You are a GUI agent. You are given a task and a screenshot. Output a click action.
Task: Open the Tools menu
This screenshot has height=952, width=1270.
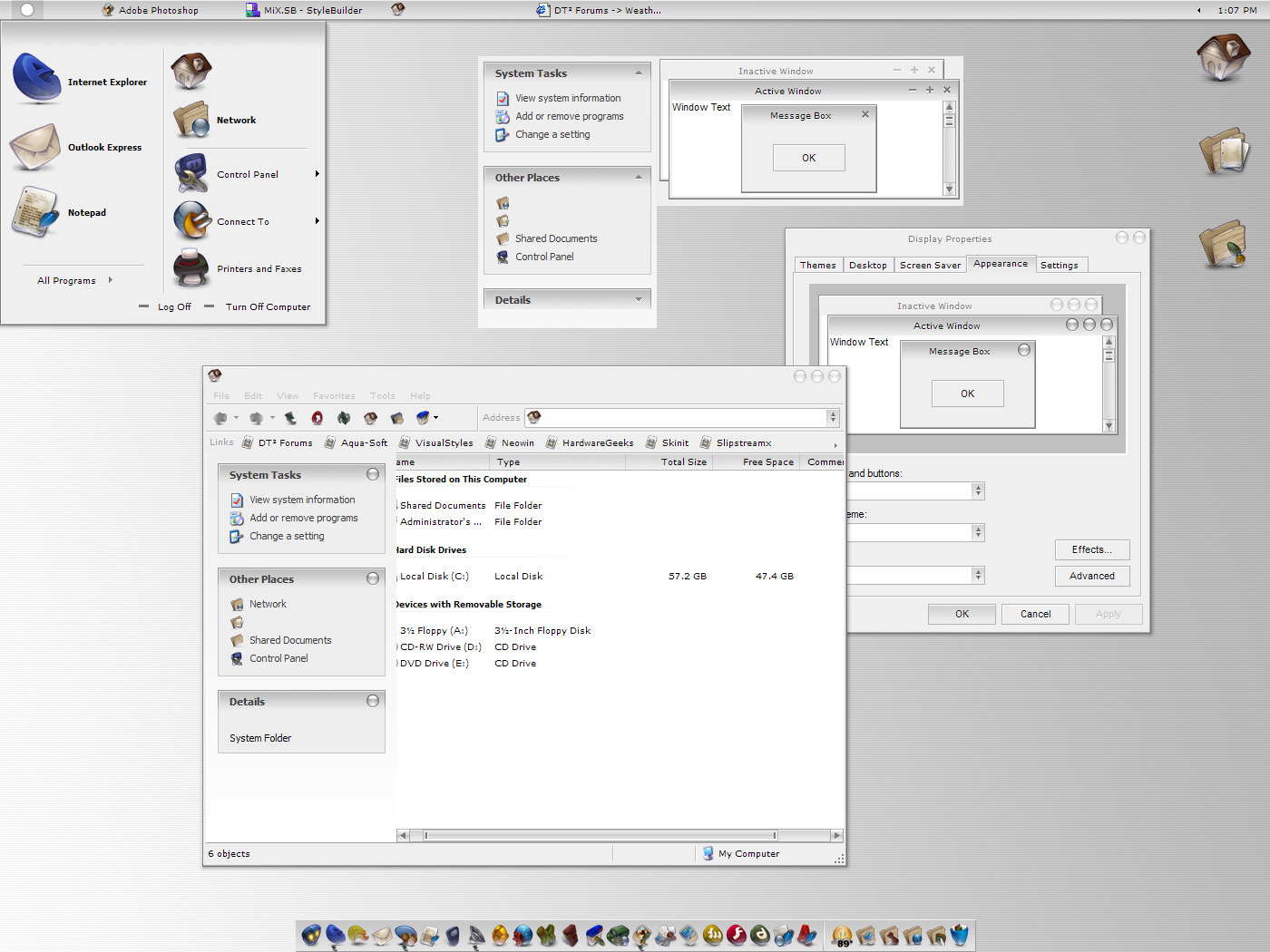[382, 395]
